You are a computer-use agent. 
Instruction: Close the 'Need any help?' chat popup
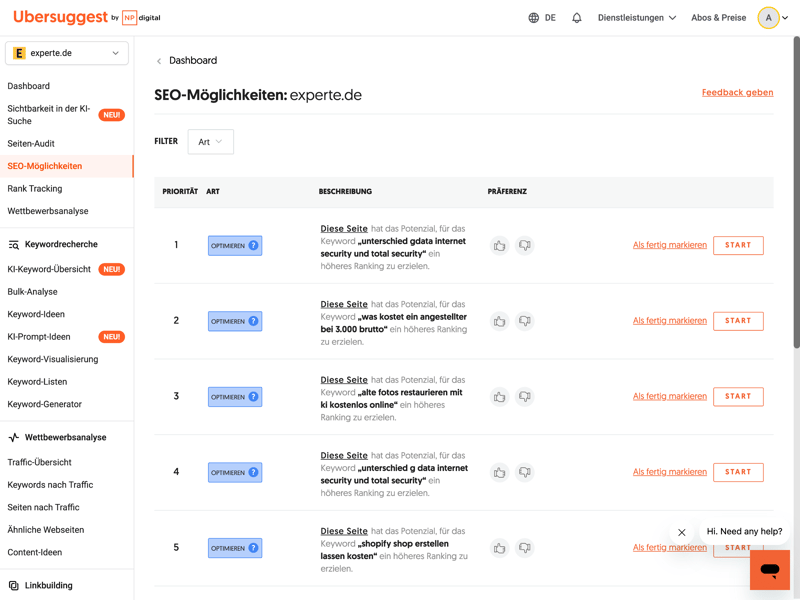(682, 533)
